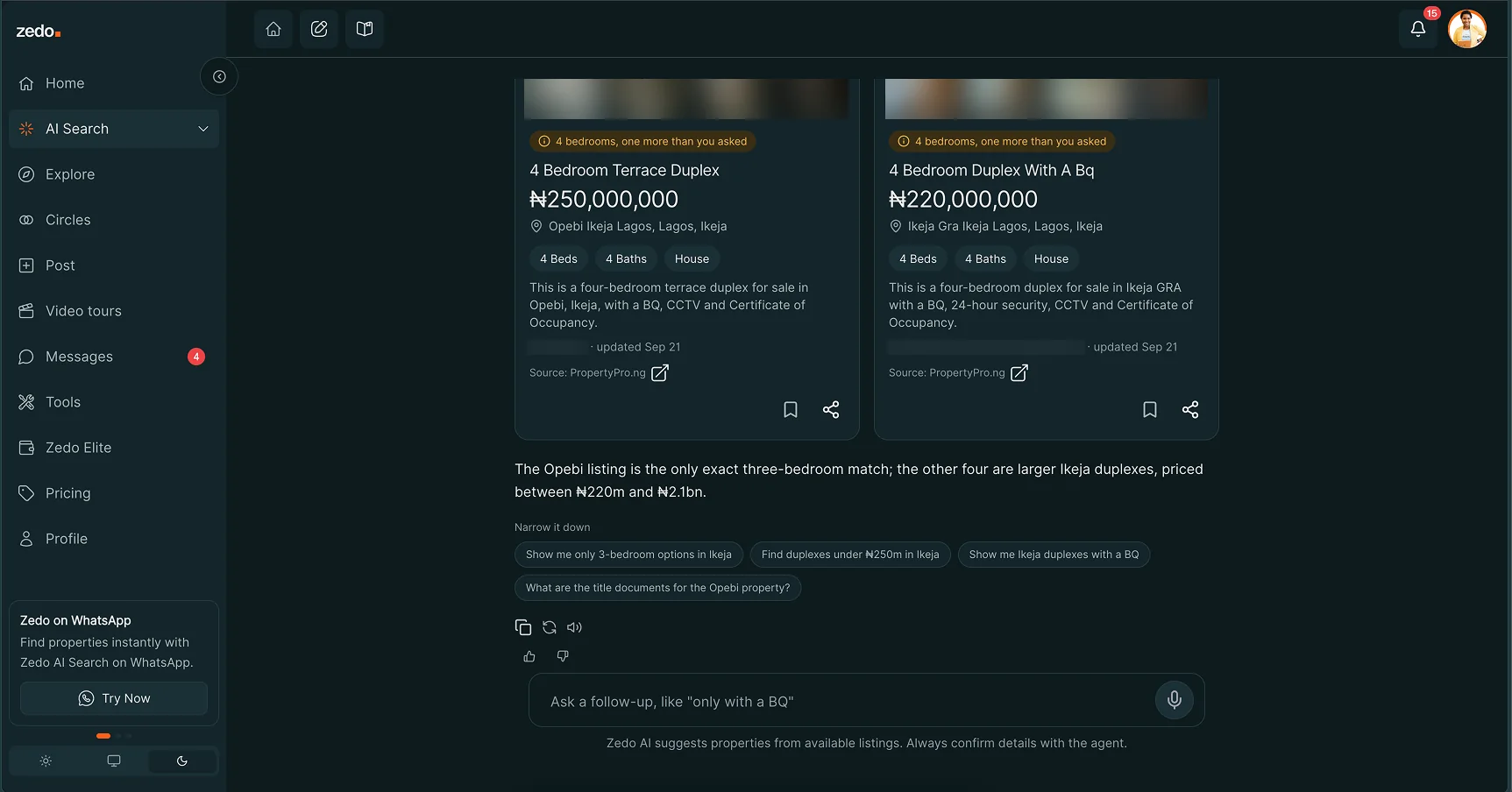Image resolution: width=1512 pixels, height=792 pixels.
Task: Select 'What are the title documents' suggestion
Action: pos(657,588)
